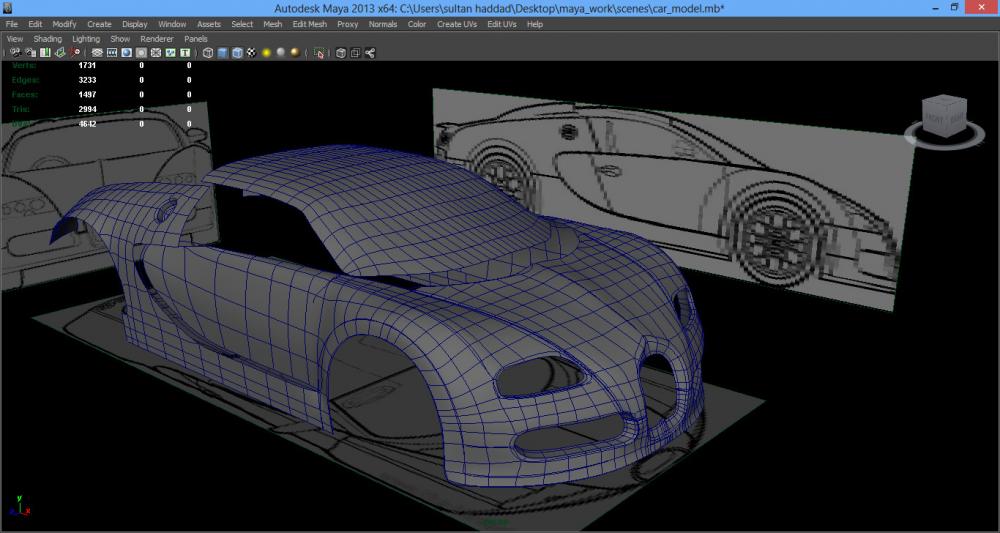Toggle the viewport Grid display
Image resolution: width=1000 pixels, height=533 pixels.
tap(96, 52)
